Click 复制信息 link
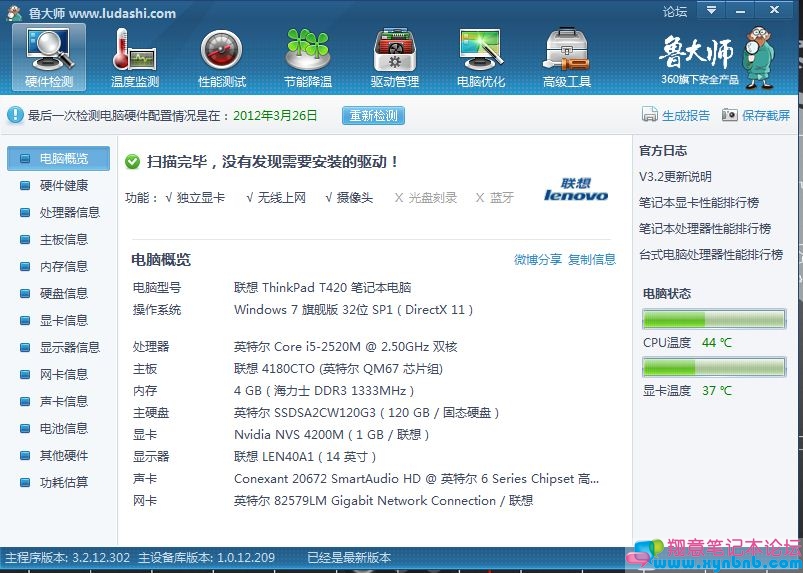The height and width of the screenshot is (573, 803). (x=592, y=260)
